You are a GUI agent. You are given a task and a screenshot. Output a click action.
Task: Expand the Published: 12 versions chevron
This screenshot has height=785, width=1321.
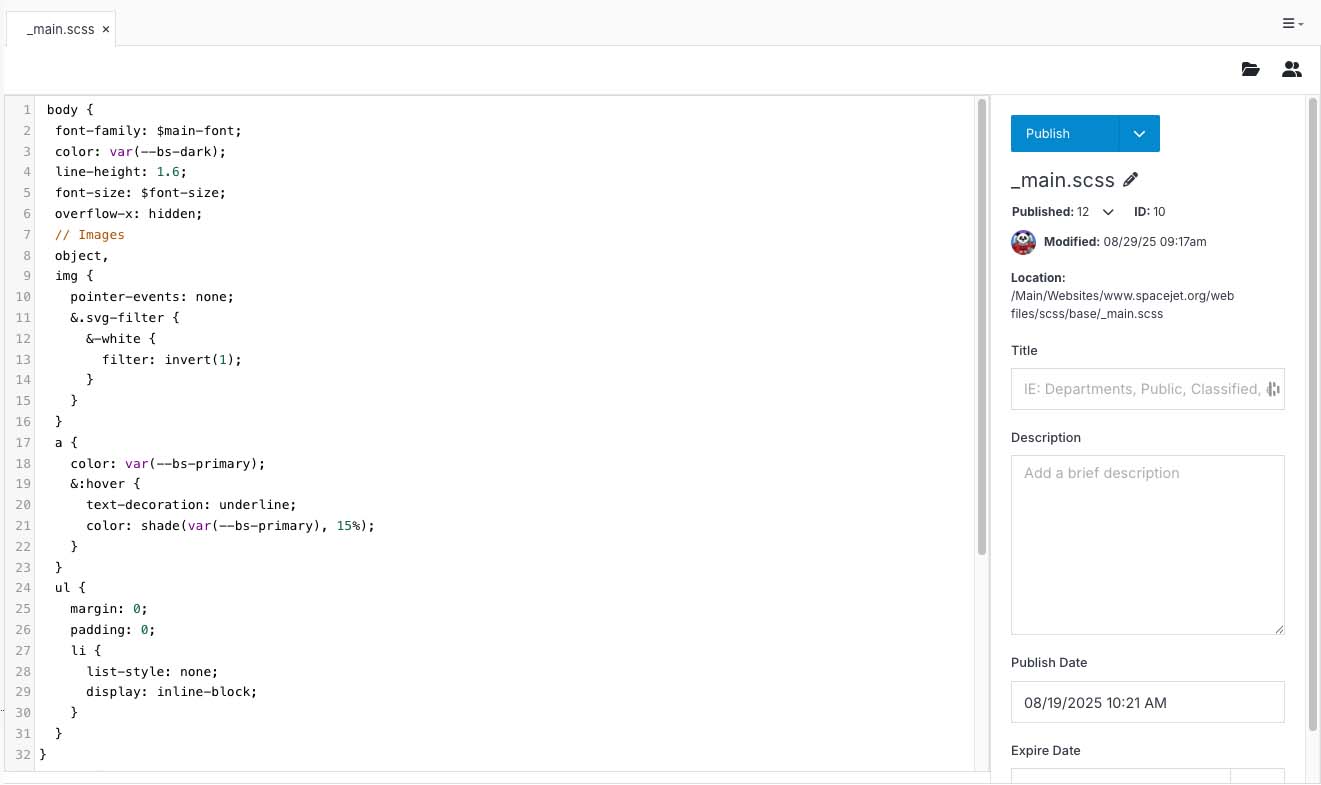tap(1108, 212)
